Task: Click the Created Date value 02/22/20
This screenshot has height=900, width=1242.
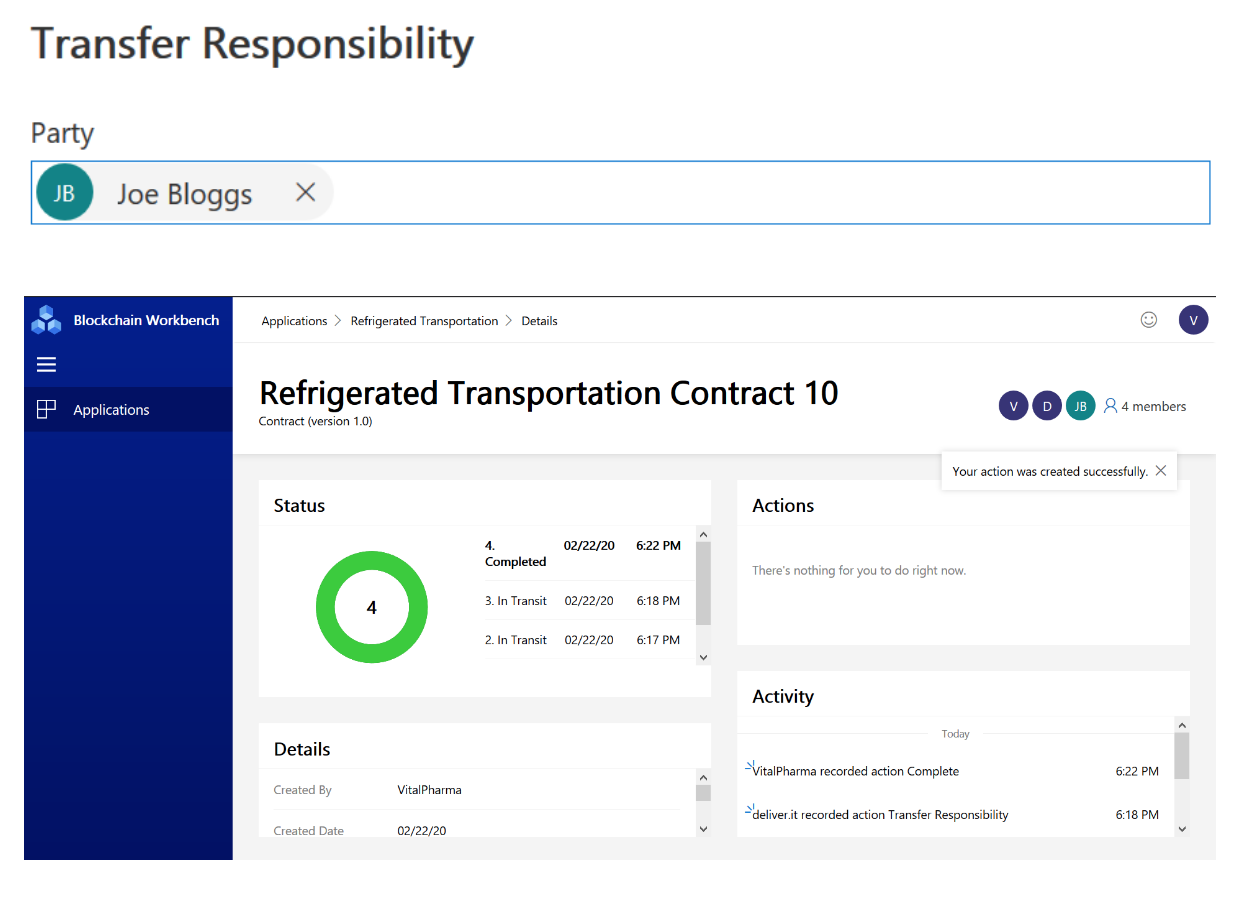Action: click(422, 831)
